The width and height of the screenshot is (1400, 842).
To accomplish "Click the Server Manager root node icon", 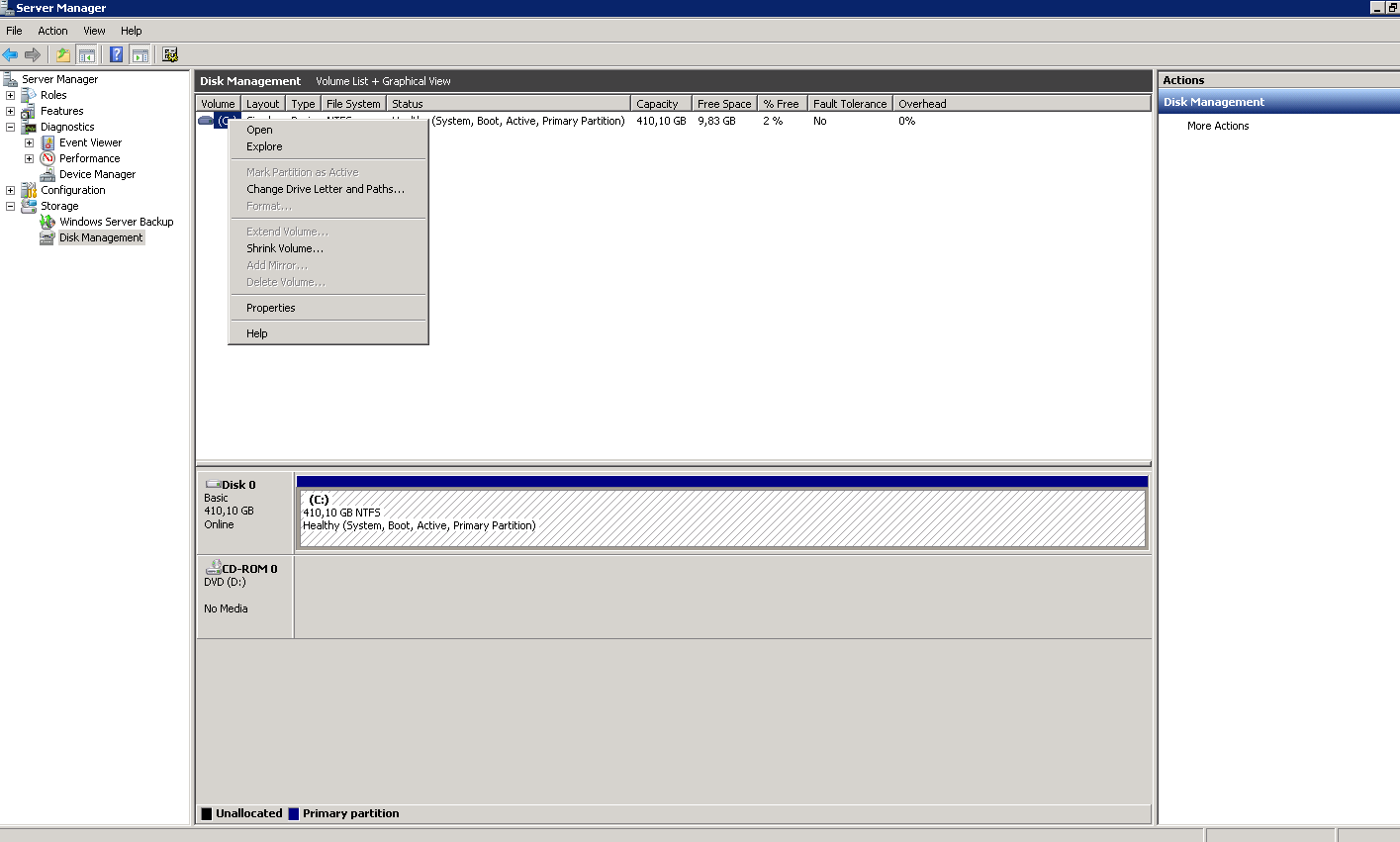I will point(11,79).
